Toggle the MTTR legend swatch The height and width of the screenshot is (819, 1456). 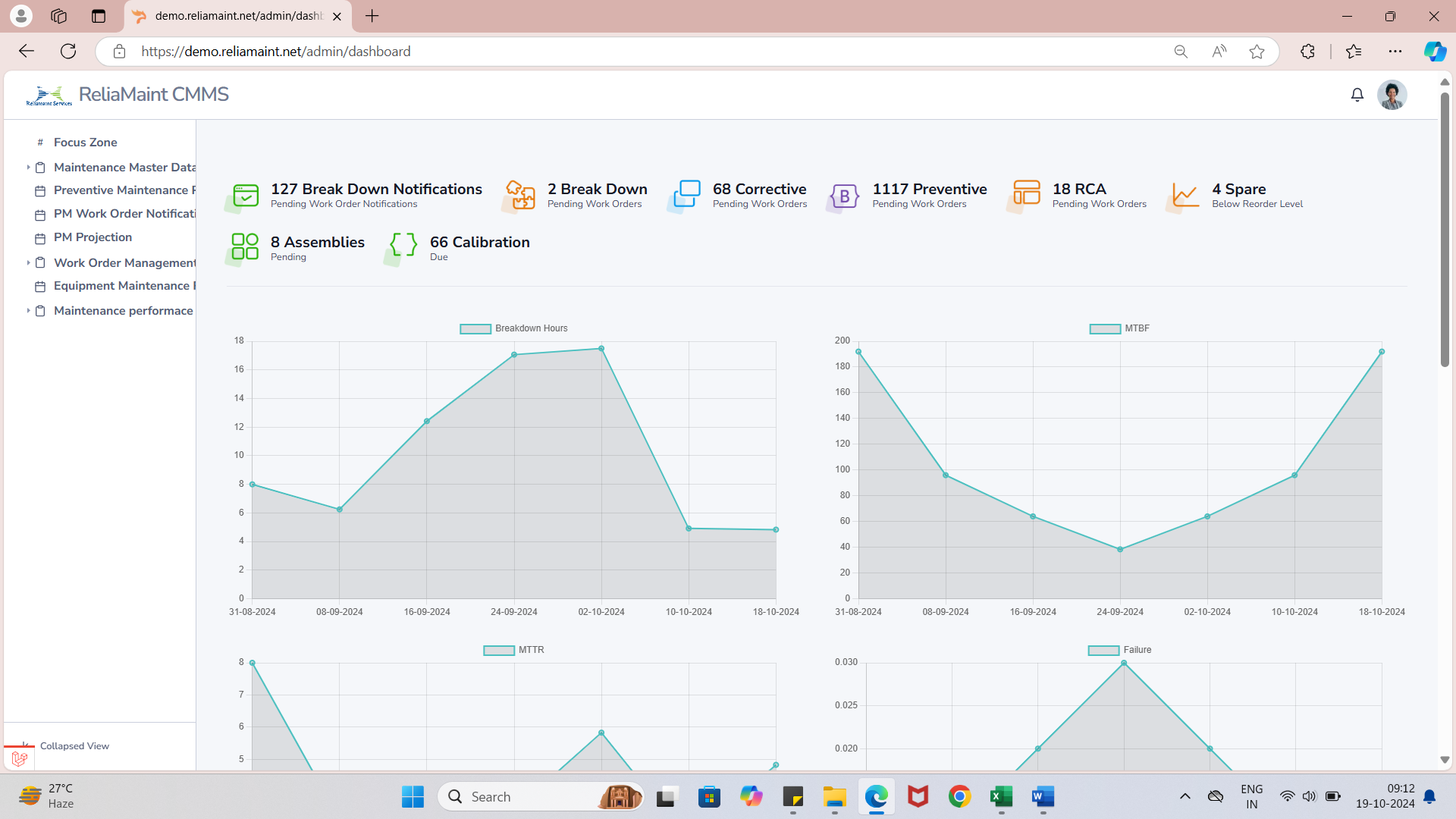point(499,651)
